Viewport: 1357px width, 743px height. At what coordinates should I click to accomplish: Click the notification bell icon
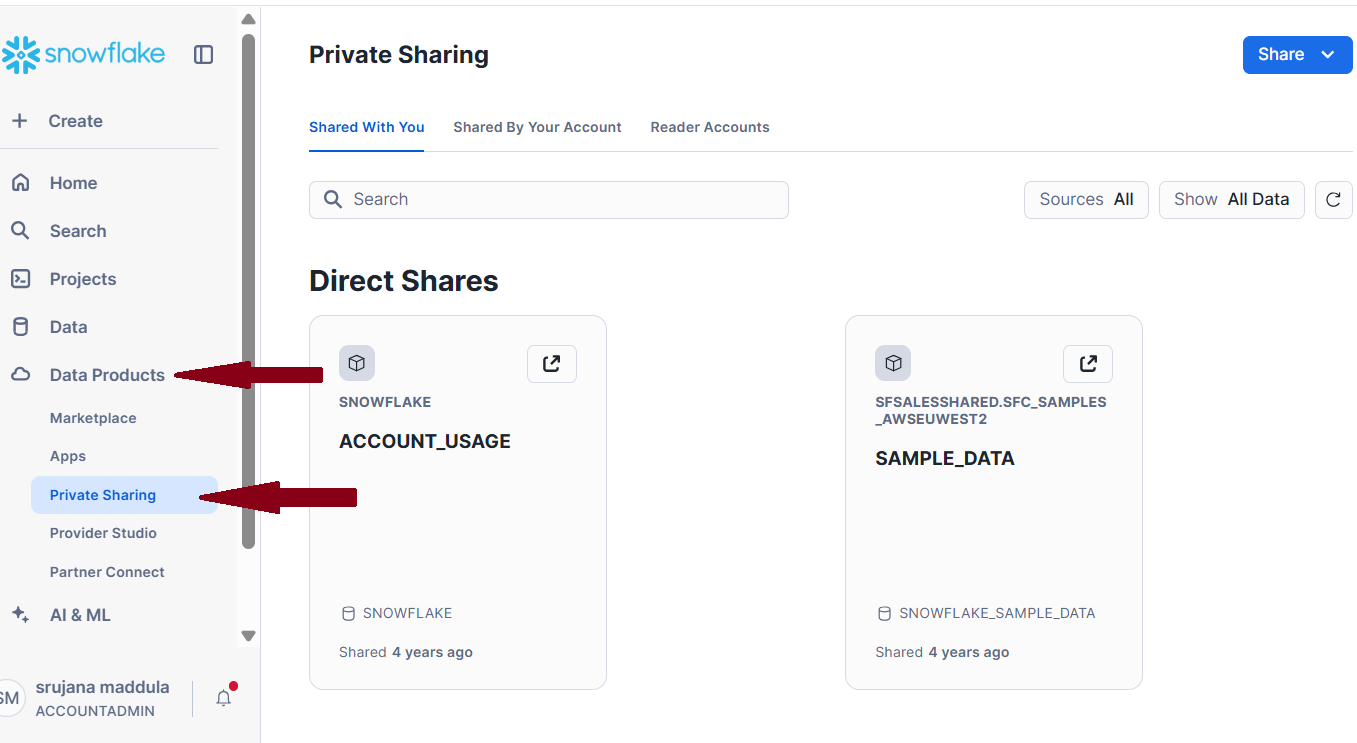pyautogui.click(x=224, y=698)
